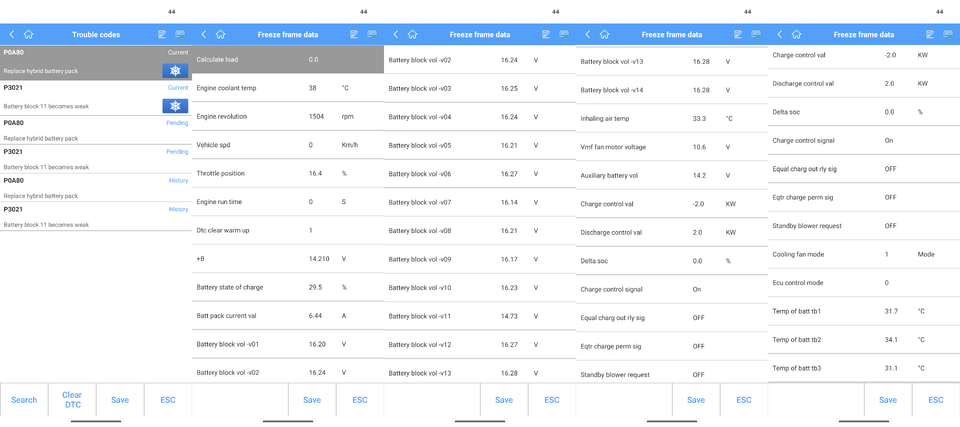Select the Engine revolution 1504 rpm row

point(288,116)
